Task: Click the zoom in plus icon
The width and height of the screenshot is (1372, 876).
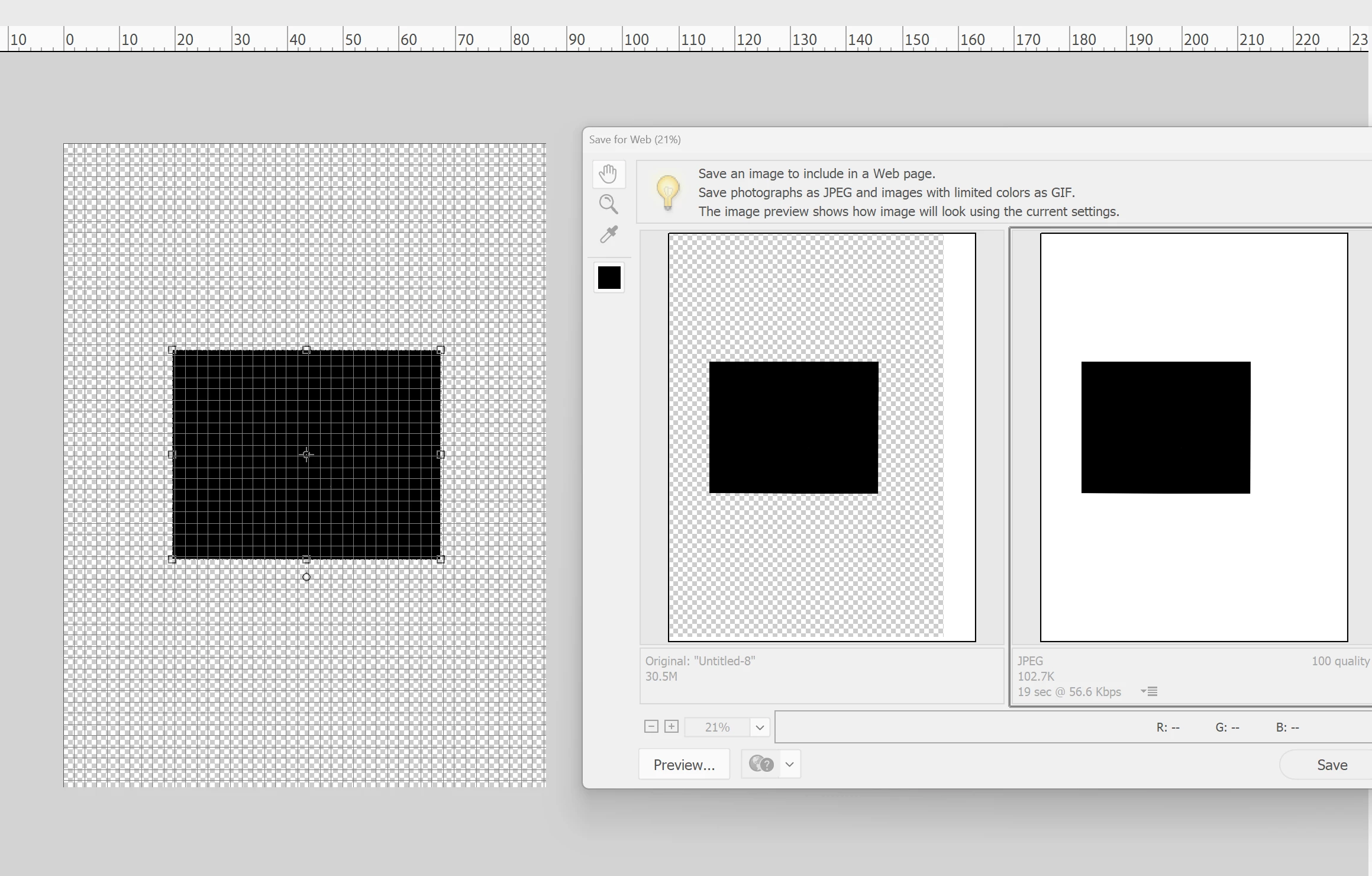Action: coord(672,726)
